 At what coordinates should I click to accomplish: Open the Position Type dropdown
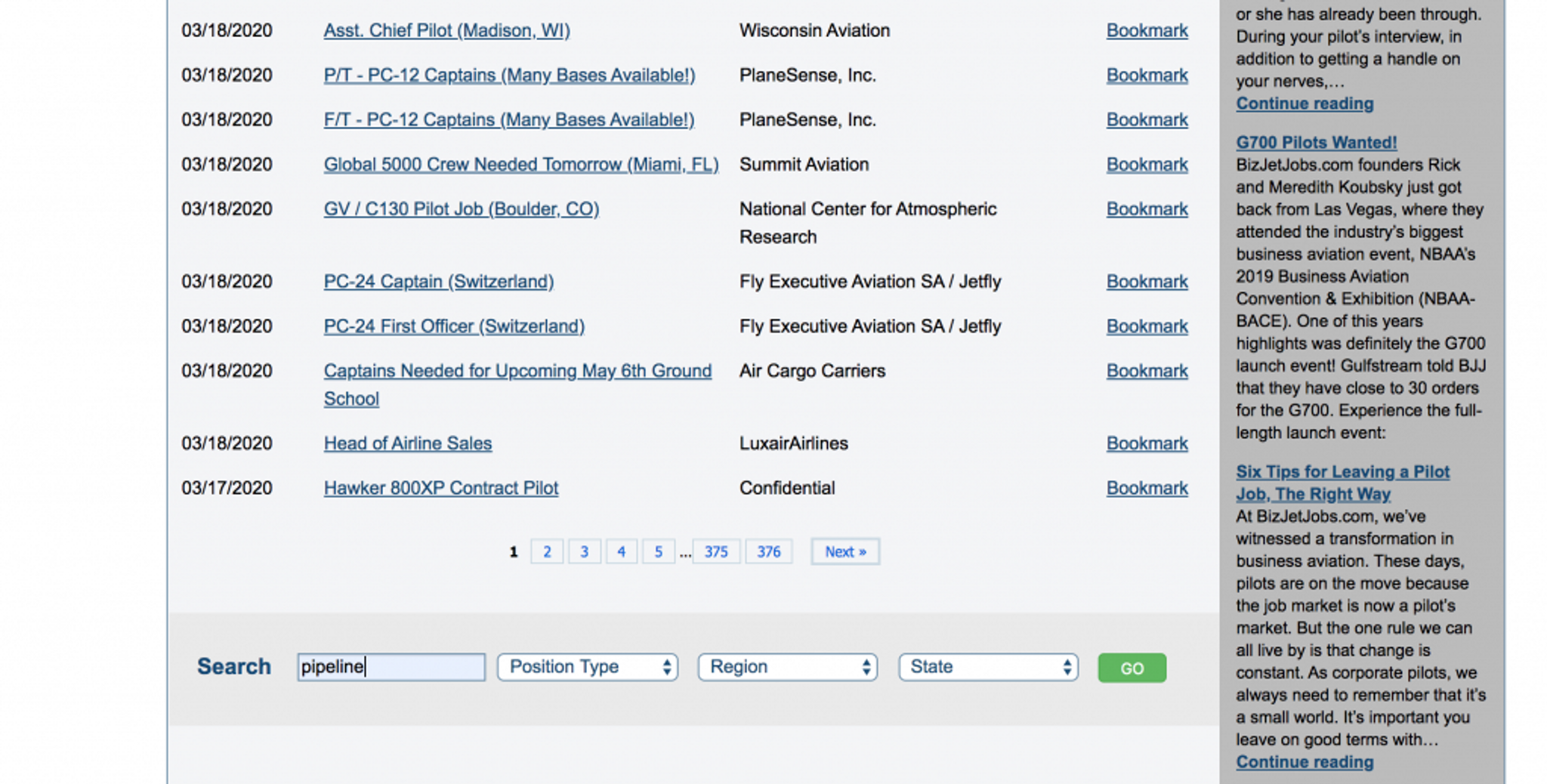587,667
